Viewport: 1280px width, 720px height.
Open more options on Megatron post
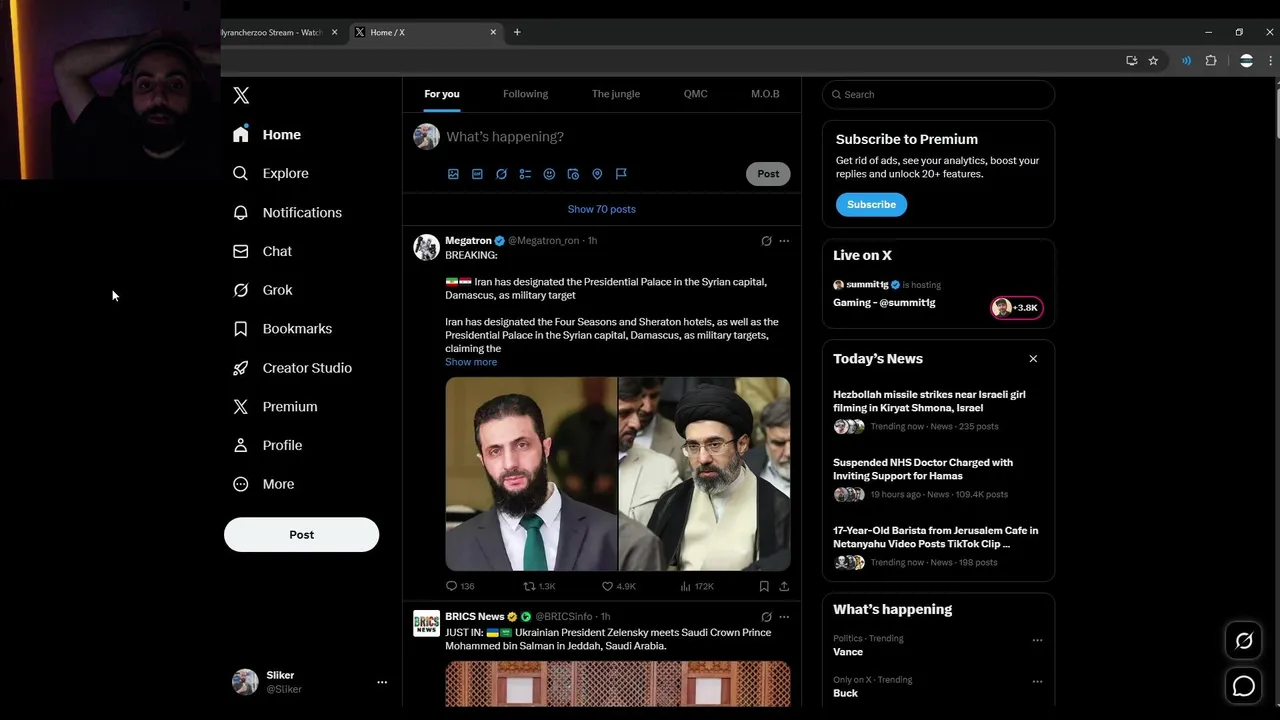click(x=784, y=241)
